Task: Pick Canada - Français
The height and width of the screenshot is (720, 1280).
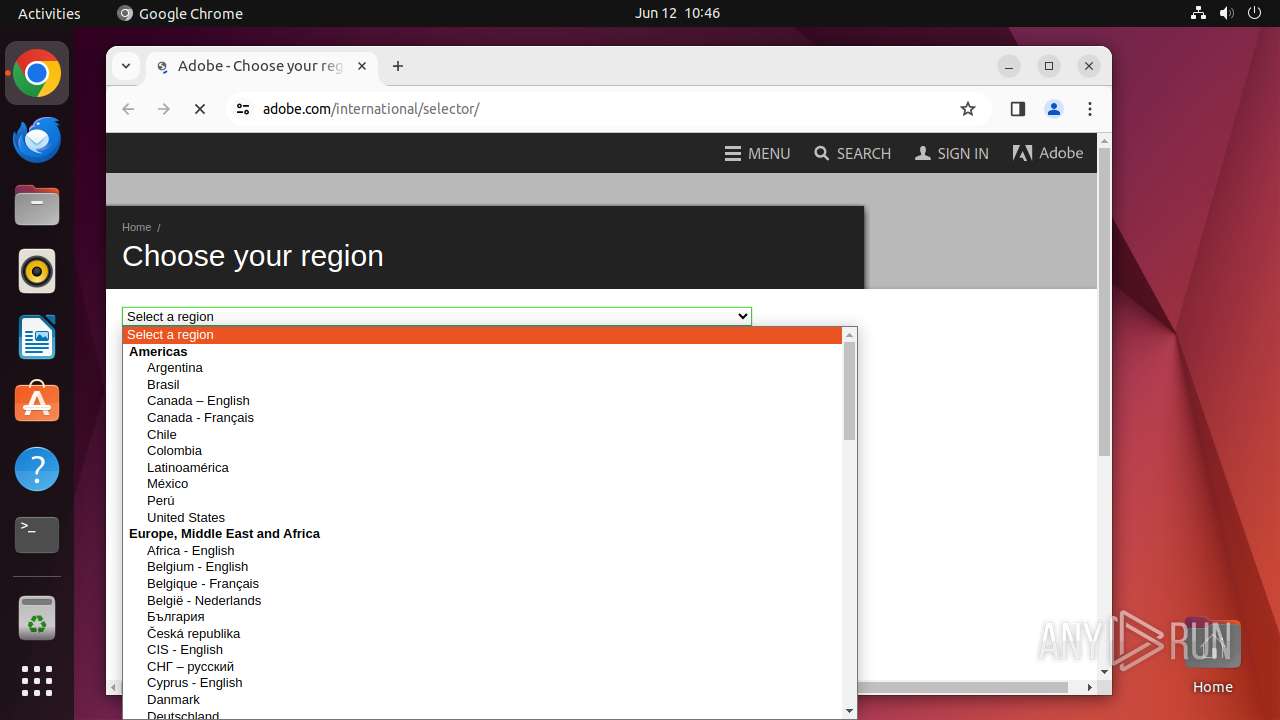Action: tap(482, 418)
